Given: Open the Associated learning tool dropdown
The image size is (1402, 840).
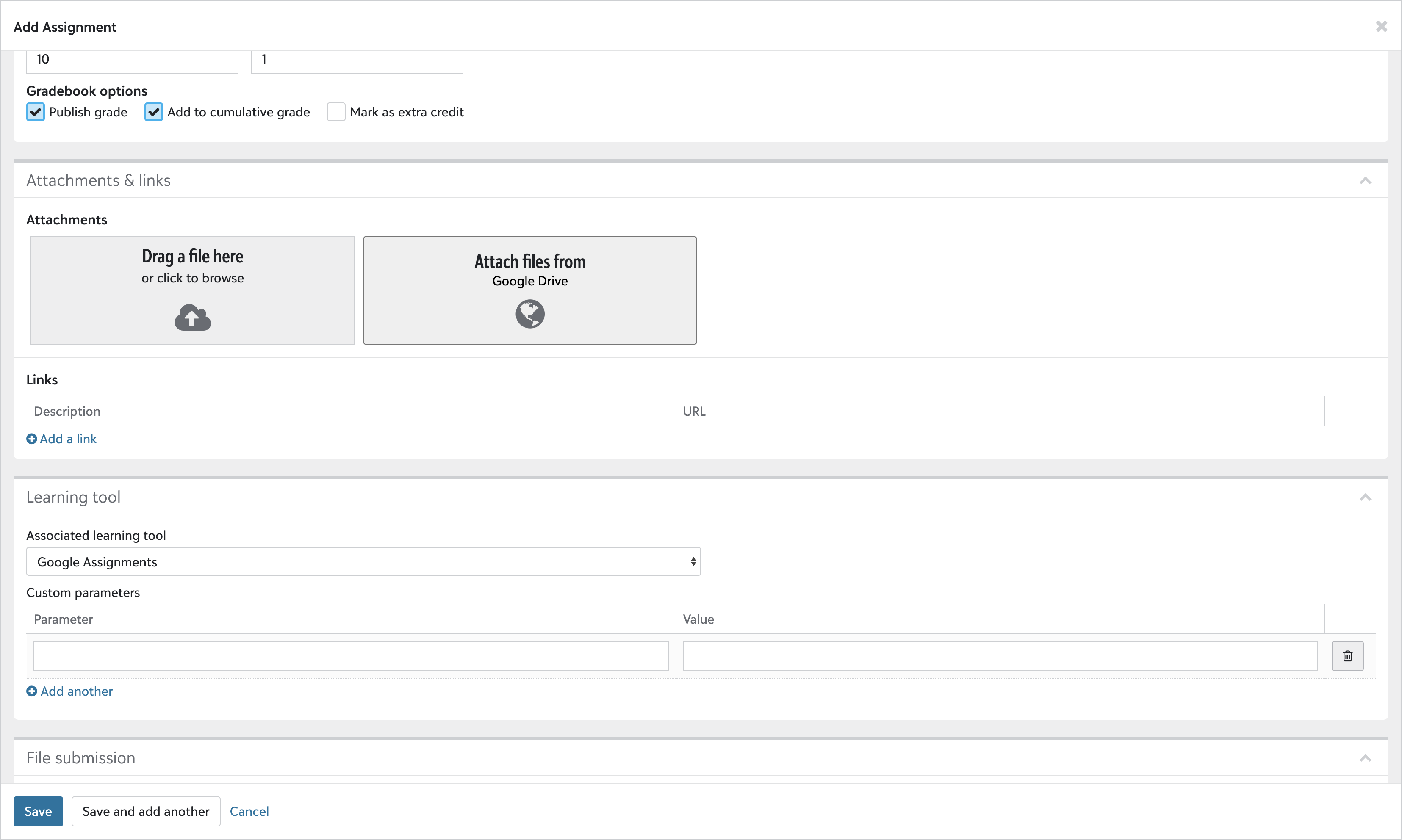Looking at the screenshot, I should 363,562.
